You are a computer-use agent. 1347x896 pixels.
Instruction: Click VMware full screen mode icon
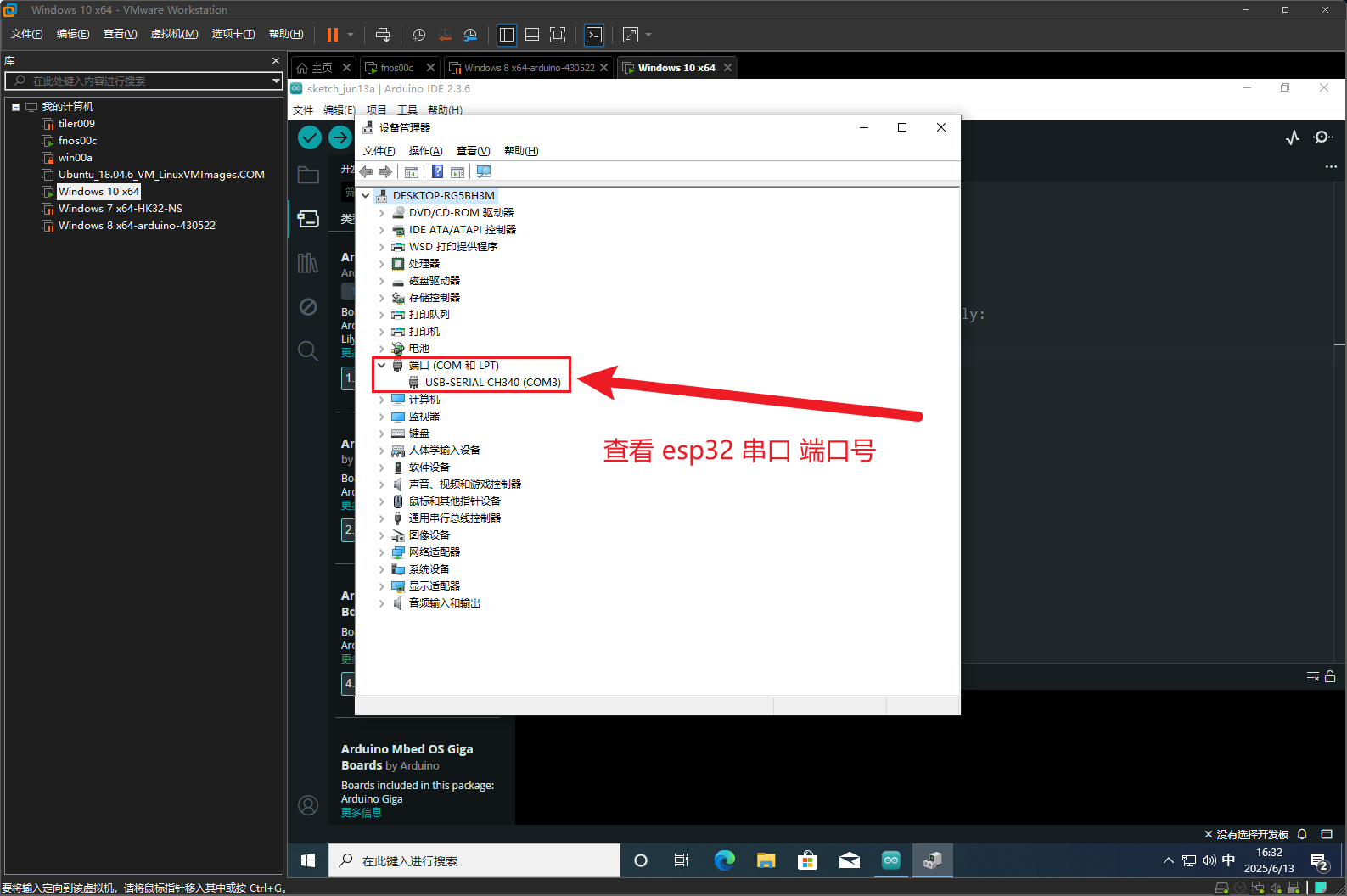click(558, 35)
